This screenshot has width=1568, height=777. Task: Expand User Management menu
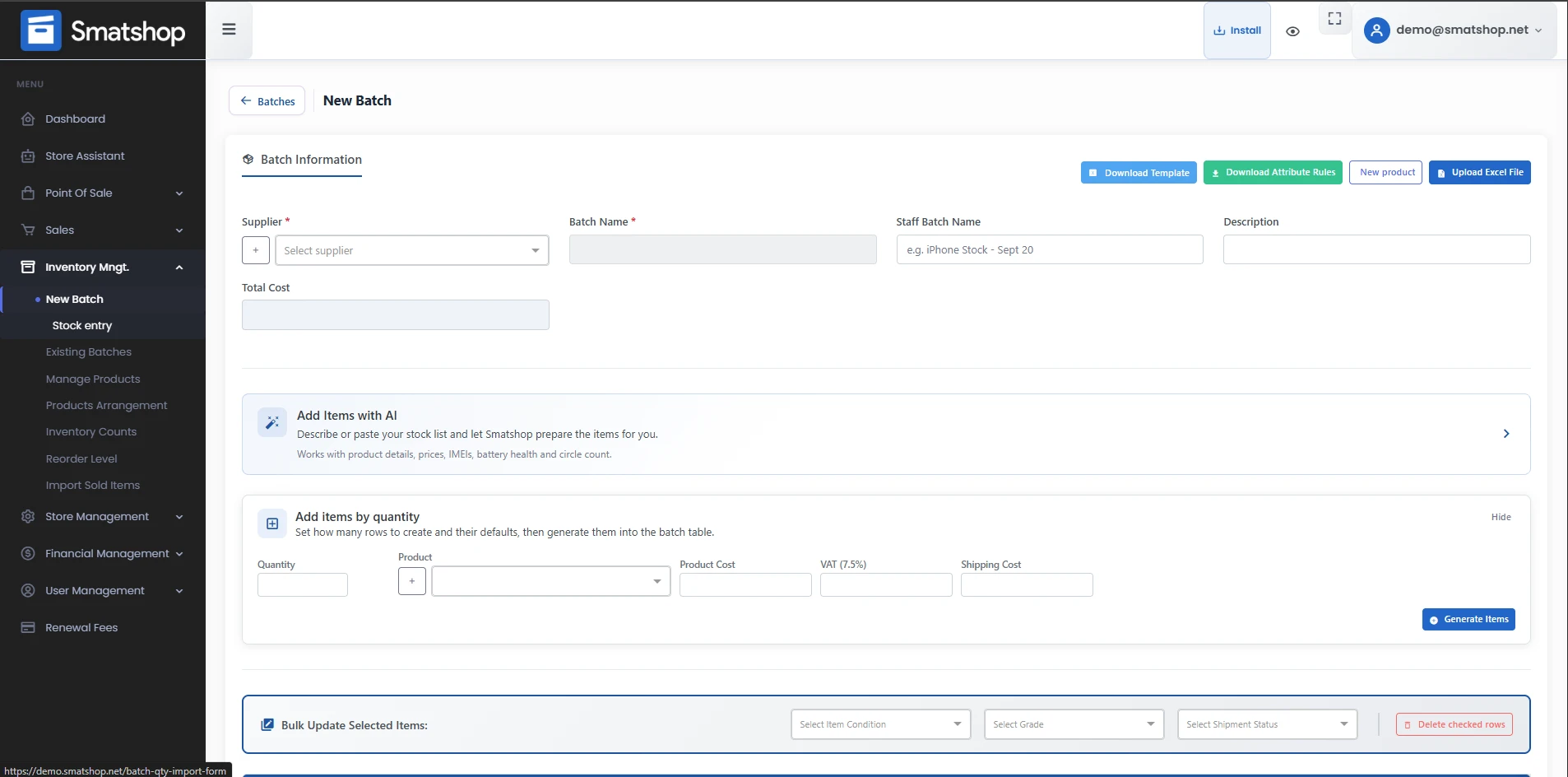[x=102, y=590]
